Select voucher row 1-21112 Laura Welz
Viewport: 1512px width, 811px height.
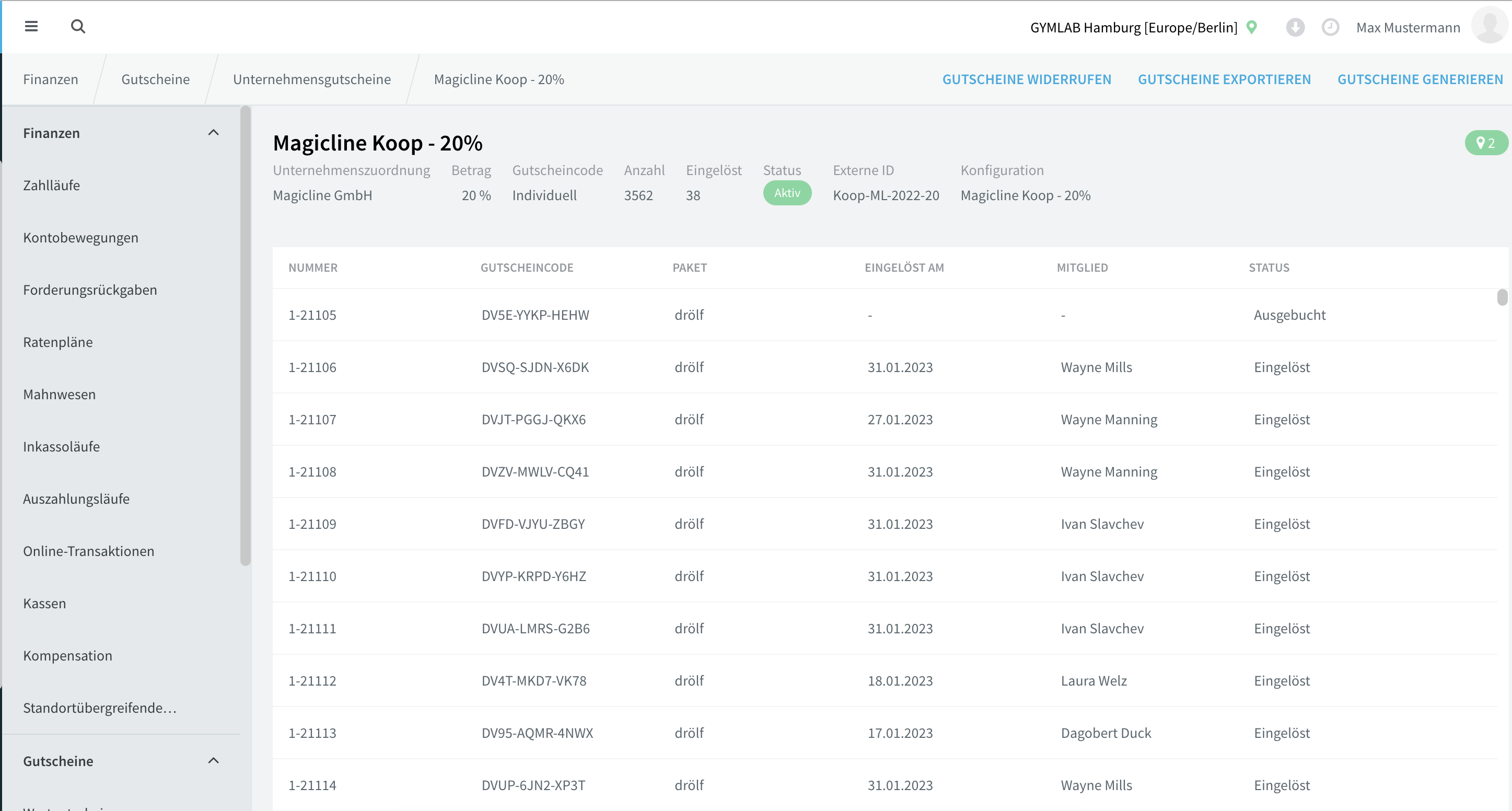pyautogui.click(x=885, y=681)
